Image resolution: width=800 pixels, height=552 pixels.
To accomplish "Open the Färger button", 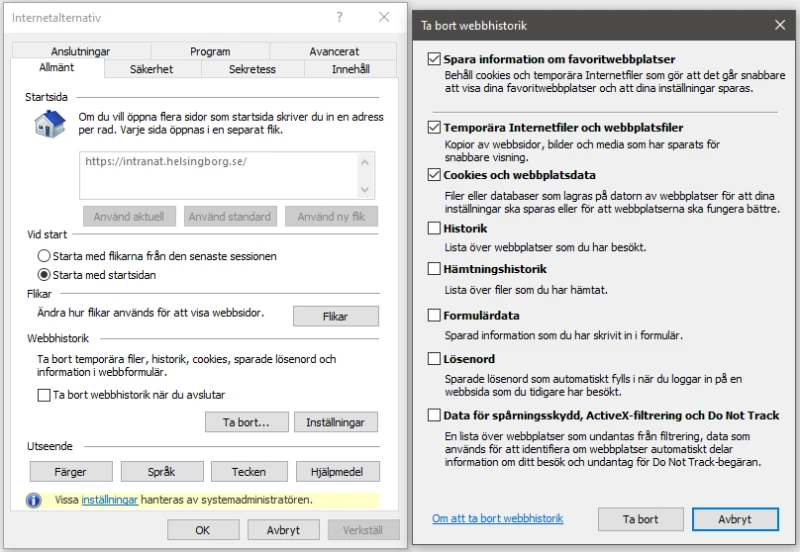I will pyautogui.click(x=71, y=472).
